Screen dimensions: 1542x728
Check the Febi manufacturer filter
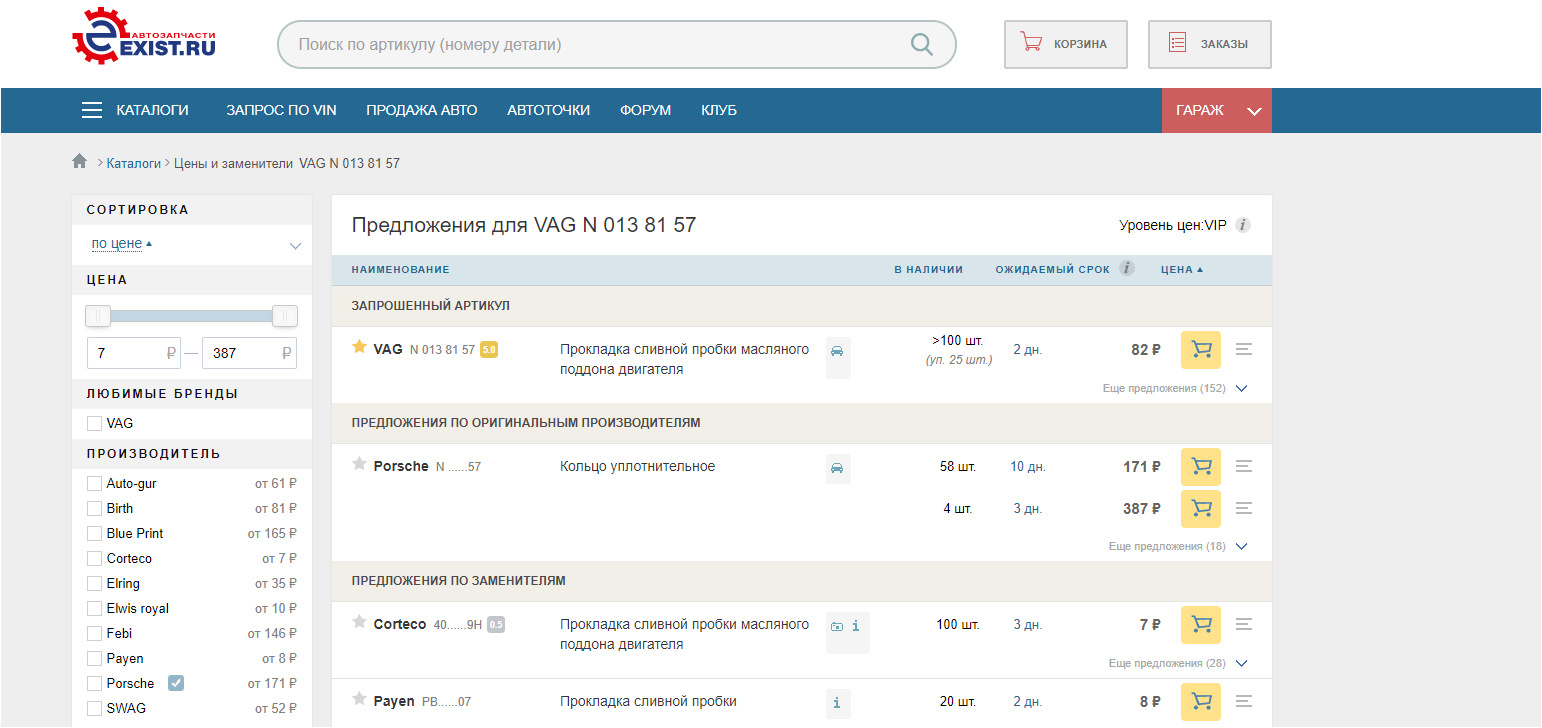point(94,633)
